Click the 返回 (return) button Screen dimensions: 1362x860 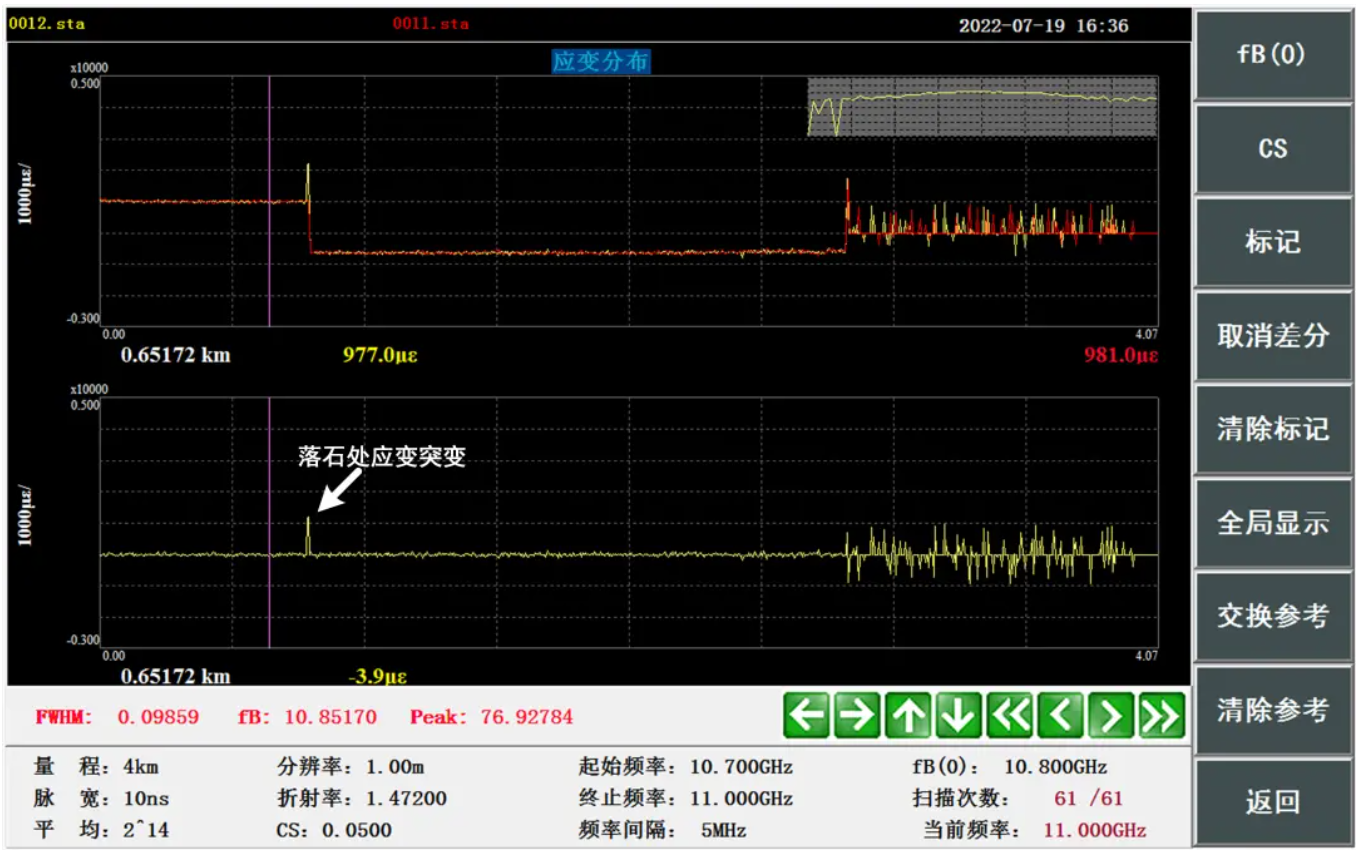tap(1272, 802)
